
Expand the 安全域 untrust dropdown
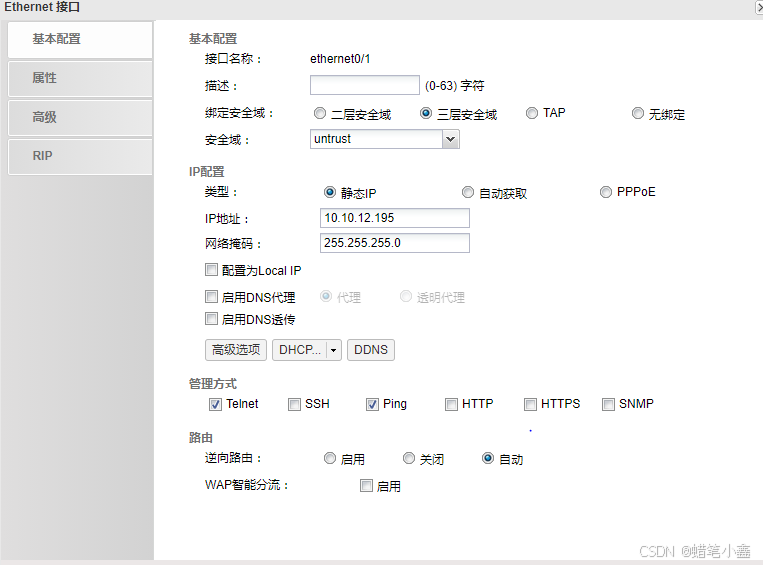(x=450, y=140)
